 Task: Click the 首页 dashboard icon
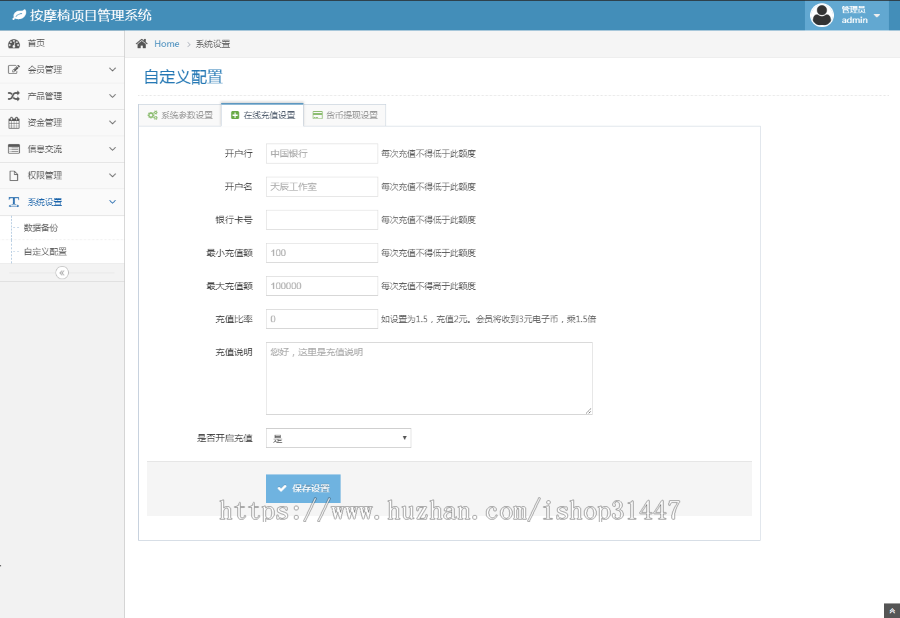[x=14, y=44]
